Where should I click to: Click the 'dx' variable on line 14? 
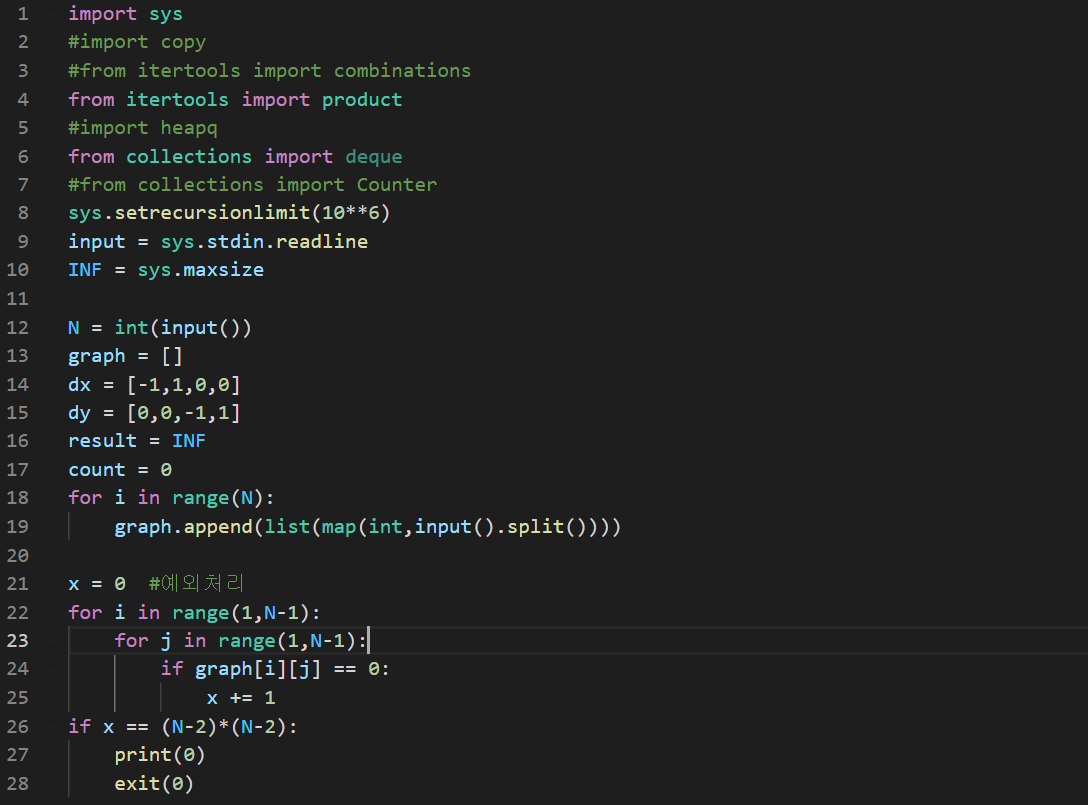point(79,384)
